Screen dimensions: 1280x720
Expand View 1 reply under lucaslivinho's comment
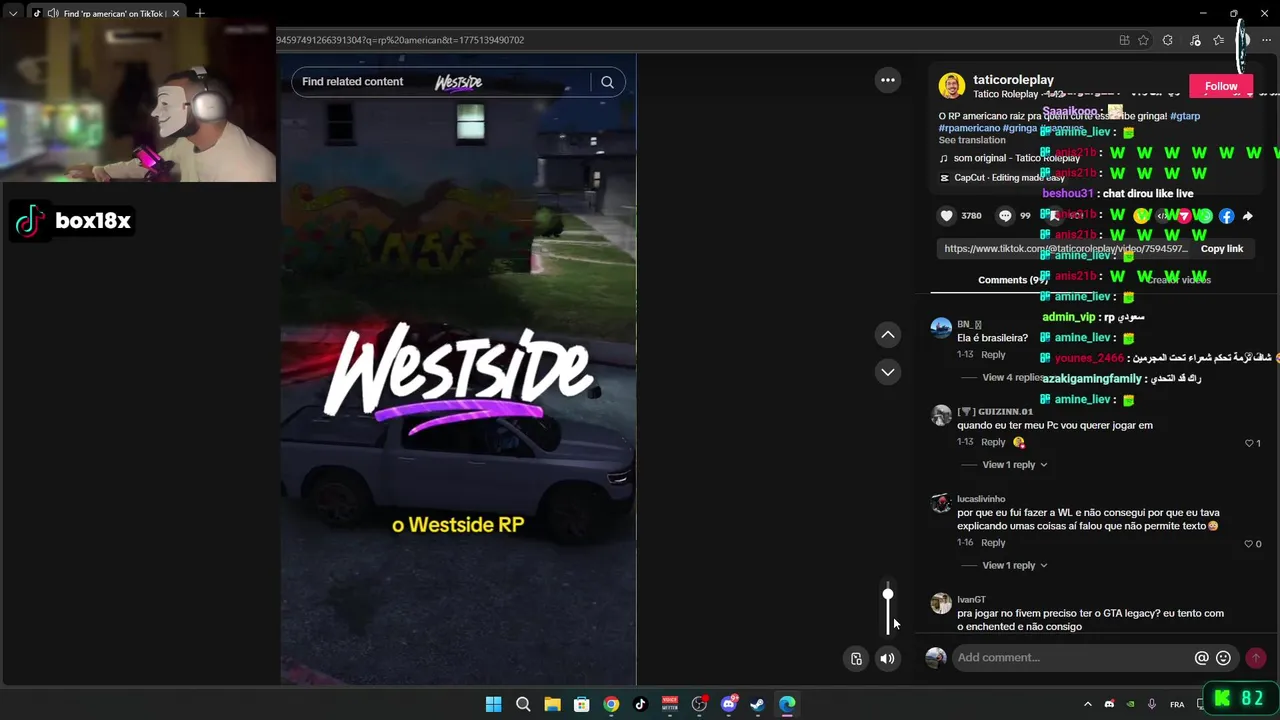[1014, 566]
